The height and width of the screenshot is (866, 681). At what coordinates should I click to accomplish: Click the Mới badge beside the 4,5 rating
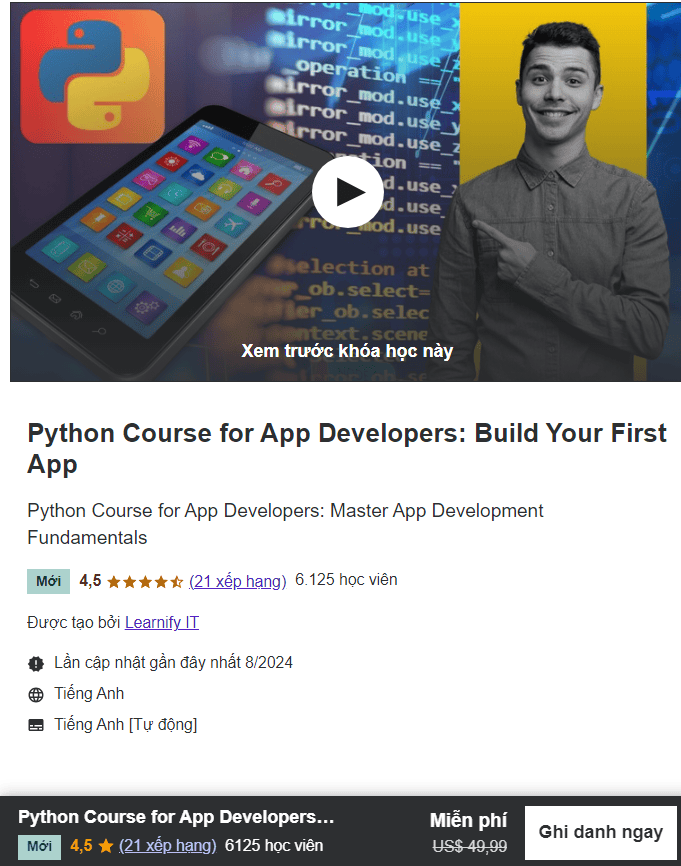[49, 581]
